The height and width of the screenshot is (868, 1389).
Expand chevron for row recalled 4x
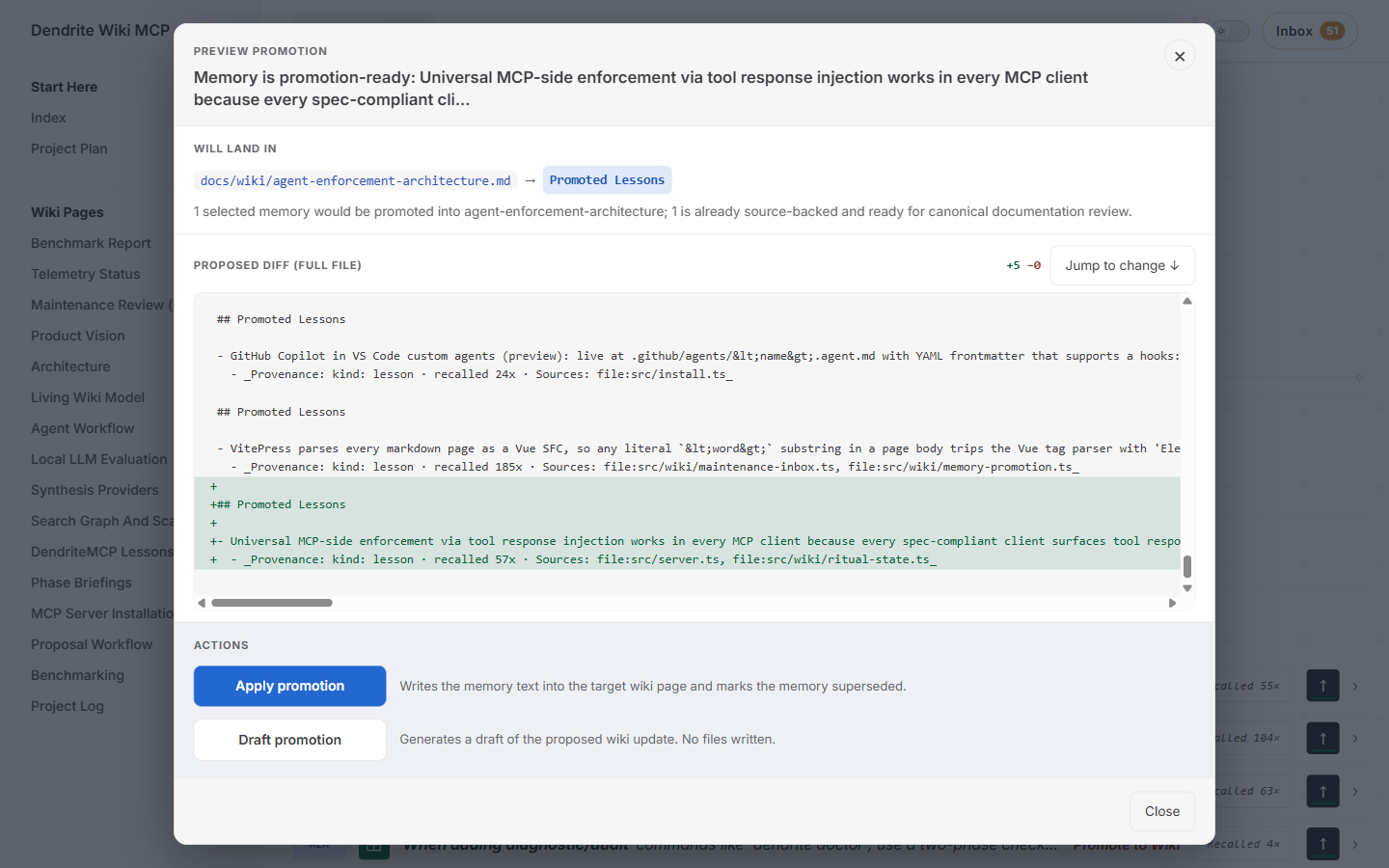pos(1355,845)
